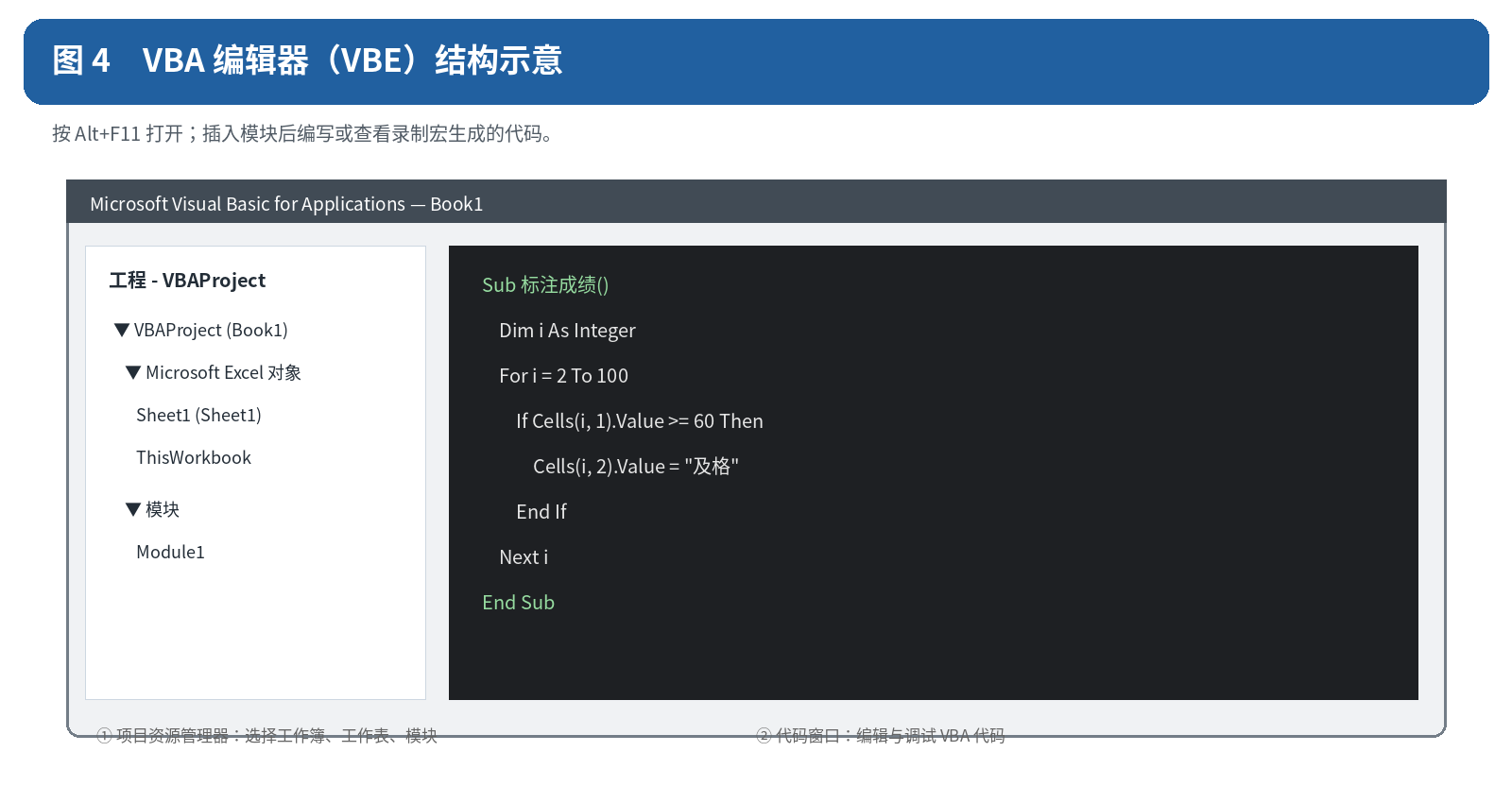The image size is (1512, 803).
Task: Select ThisWorkbook in project tree
Action: click(x=194, y=457)
